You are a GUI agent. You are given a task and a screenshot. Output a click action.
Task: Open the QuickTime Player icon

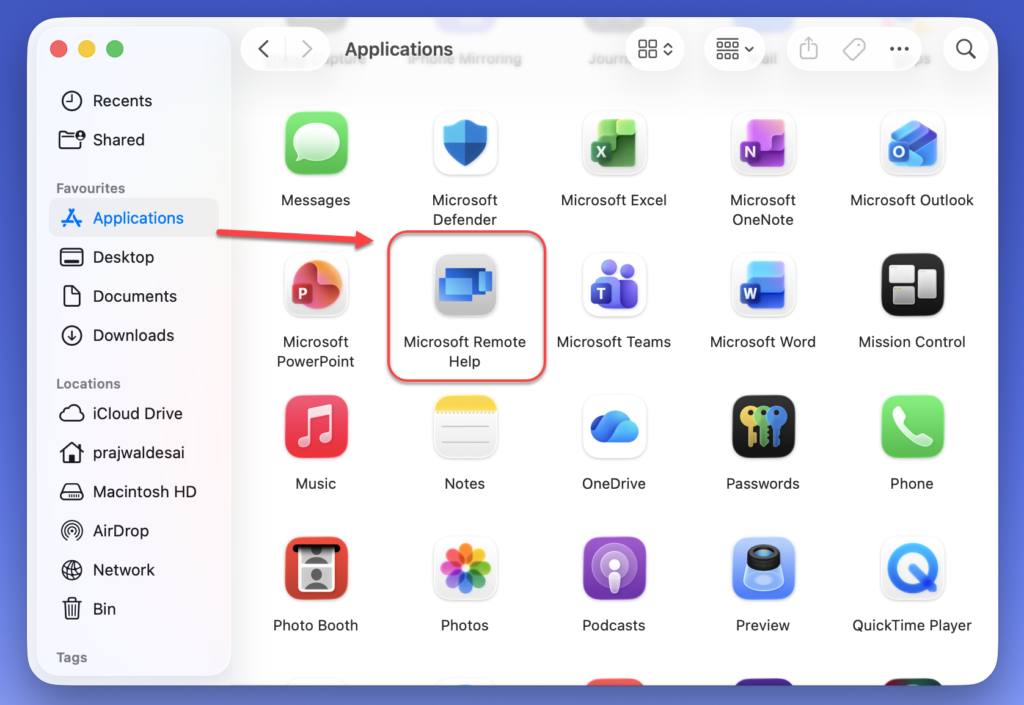(912, 568)
